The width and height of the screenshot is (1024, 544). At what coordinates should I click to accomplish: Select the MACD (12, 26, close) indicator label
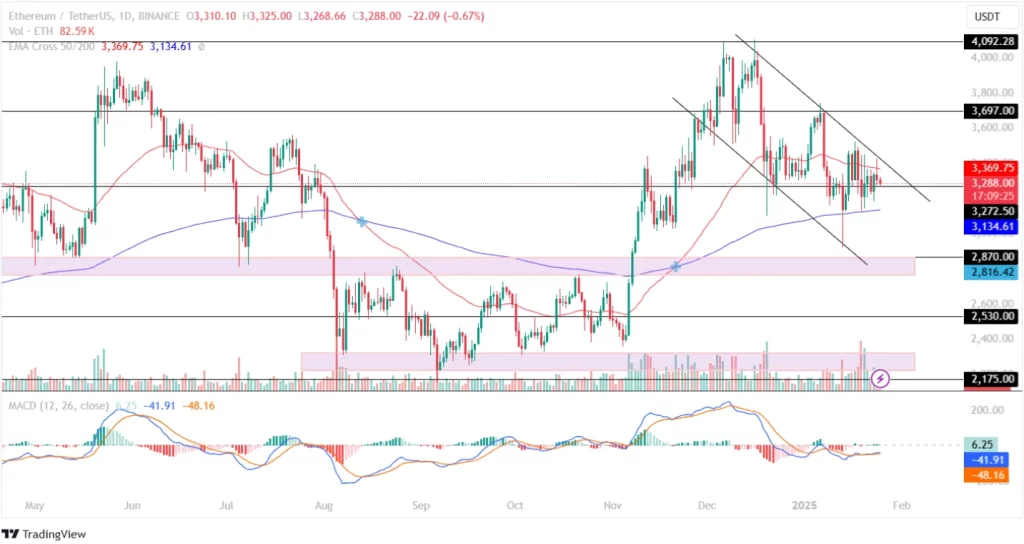click(x=57, y=405)
